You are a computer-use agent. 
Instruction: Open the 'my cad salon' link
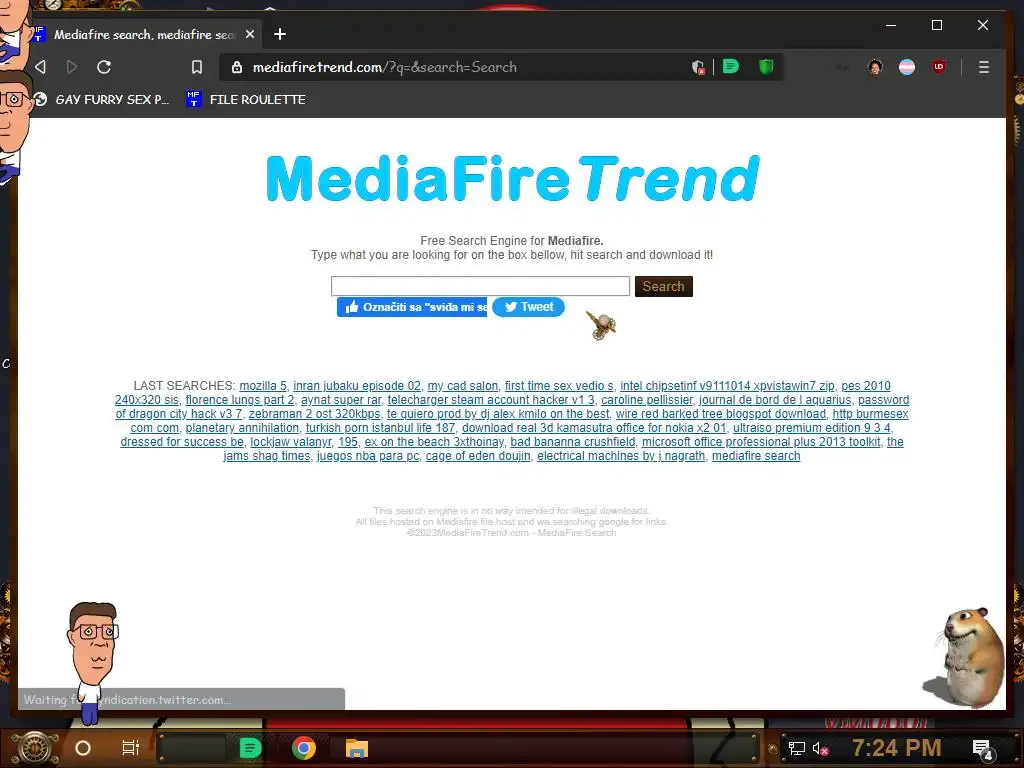pyautogui.click(x=462, y=386)
